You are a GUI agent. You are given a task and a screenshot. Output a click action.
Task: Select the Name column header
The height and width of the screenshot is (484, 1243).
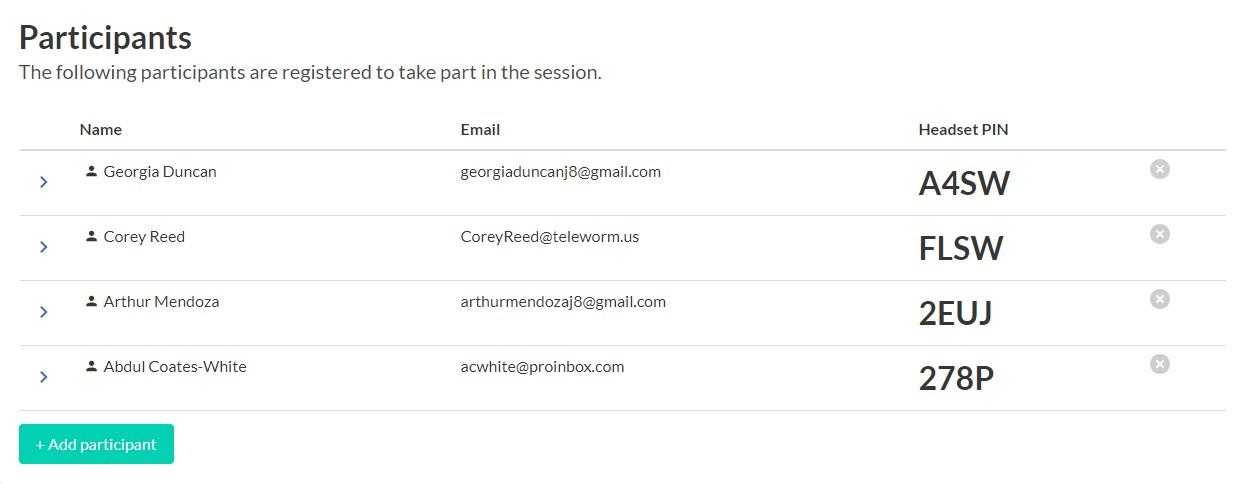pyautogui.click(x=101, y=129)
